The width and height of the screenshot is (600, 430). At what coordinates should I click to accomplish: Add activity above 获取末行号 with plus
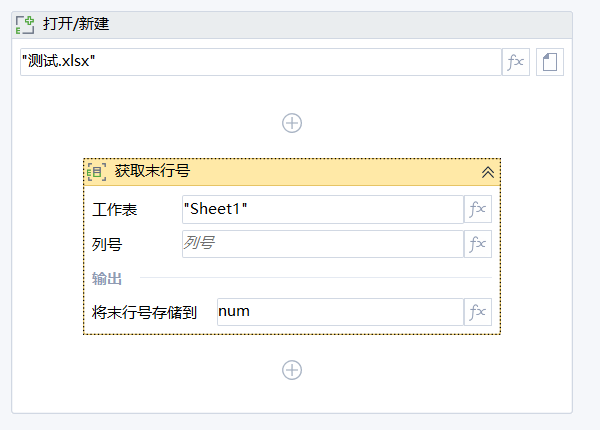pos(292,123)
